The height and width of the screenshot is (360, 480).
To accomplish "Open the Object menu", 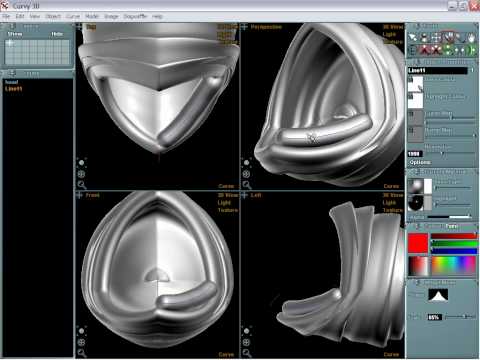I will pos(53,16).
